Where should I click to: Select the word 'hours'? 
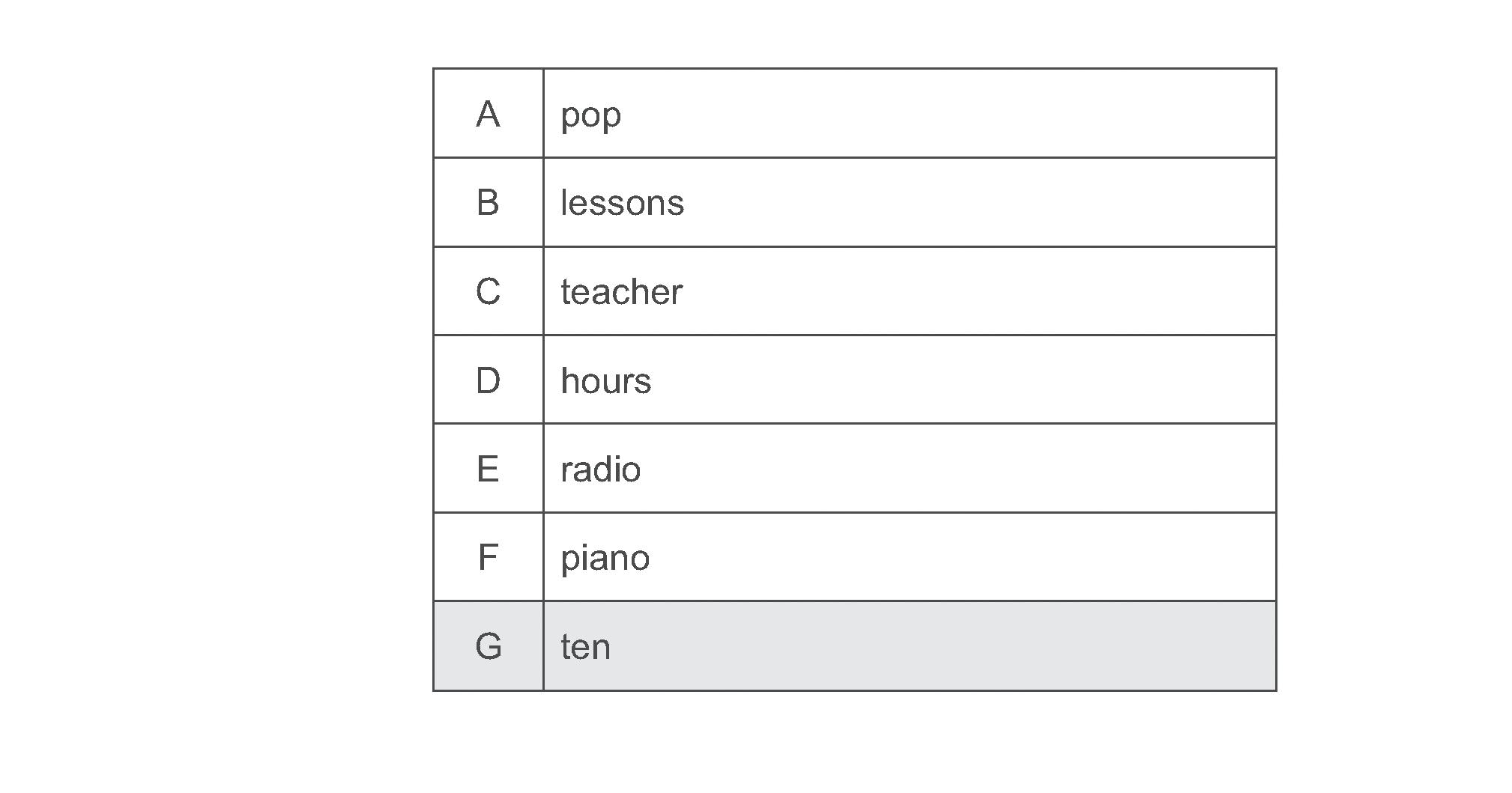605,381
